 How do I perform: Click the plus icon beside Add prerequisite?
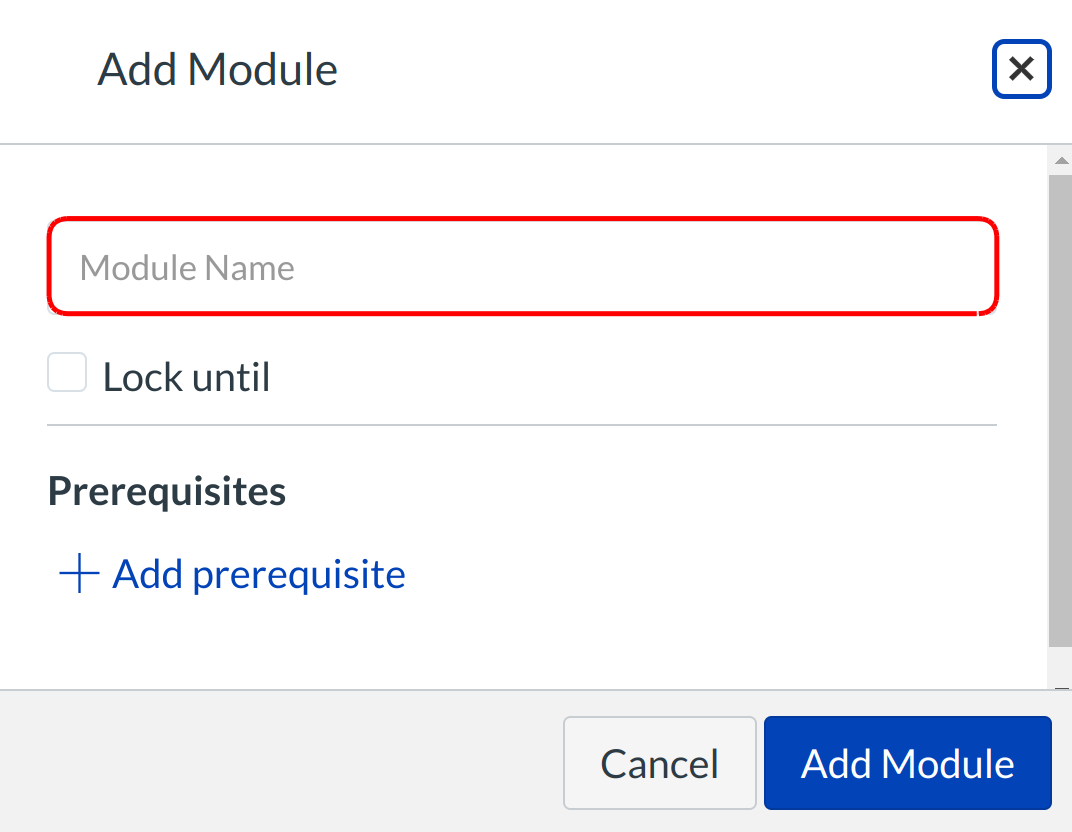(x=79, y=574)
